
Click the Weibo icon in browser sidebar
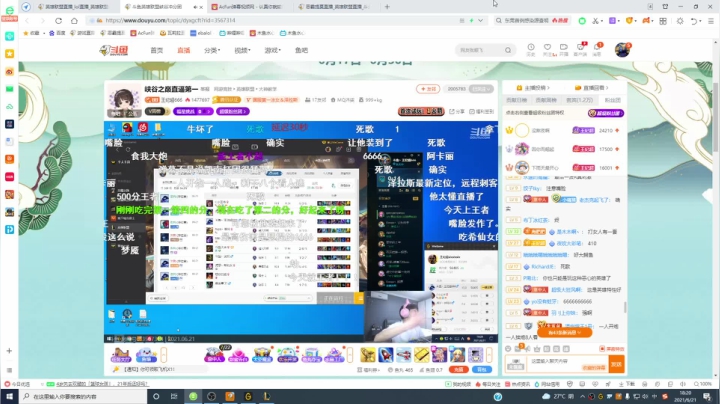[x=9, y=71]
